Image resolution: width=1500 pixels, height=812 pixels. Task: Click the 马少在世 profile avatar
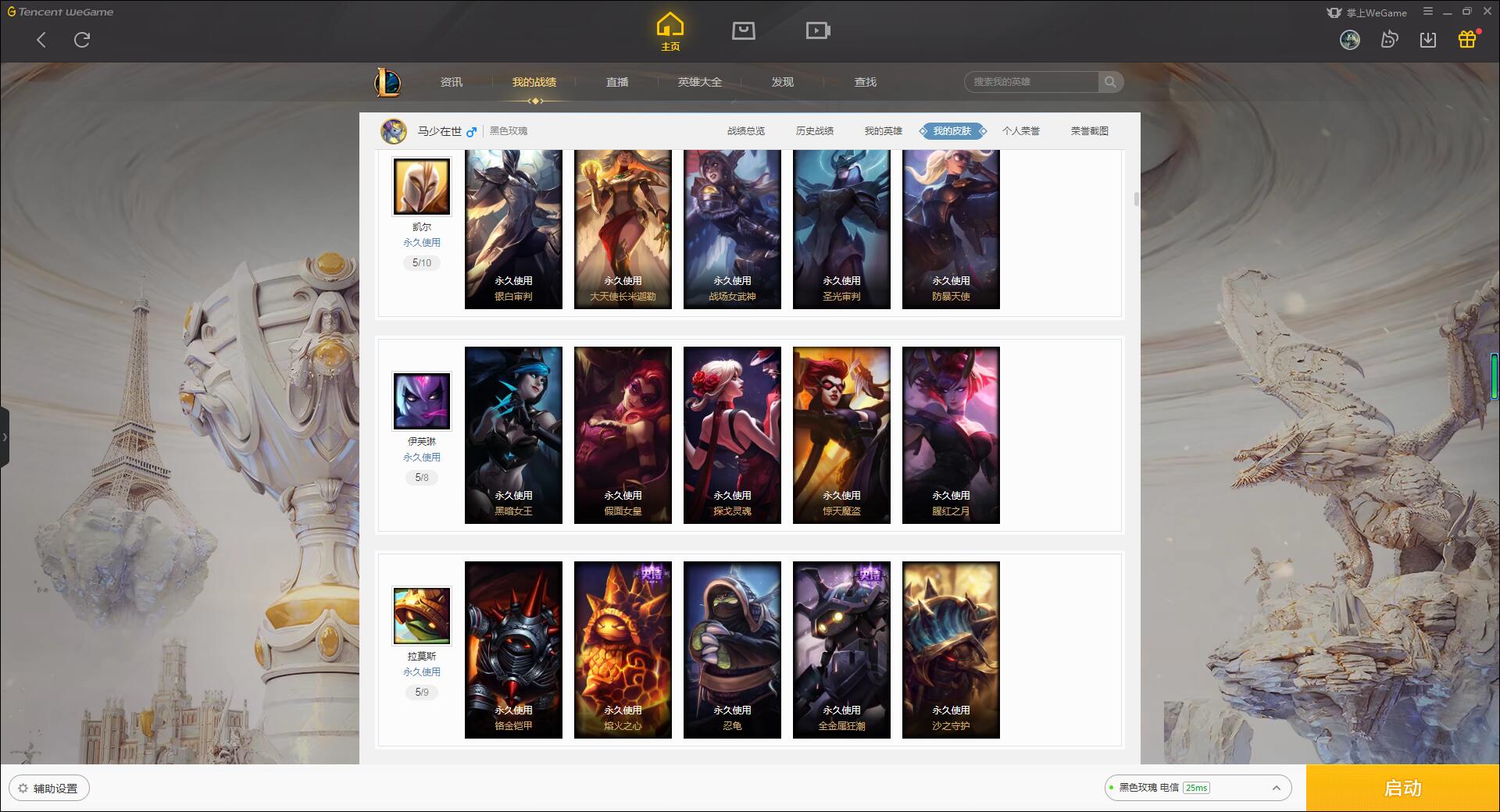pyautogui.click(x=394, y=131)
